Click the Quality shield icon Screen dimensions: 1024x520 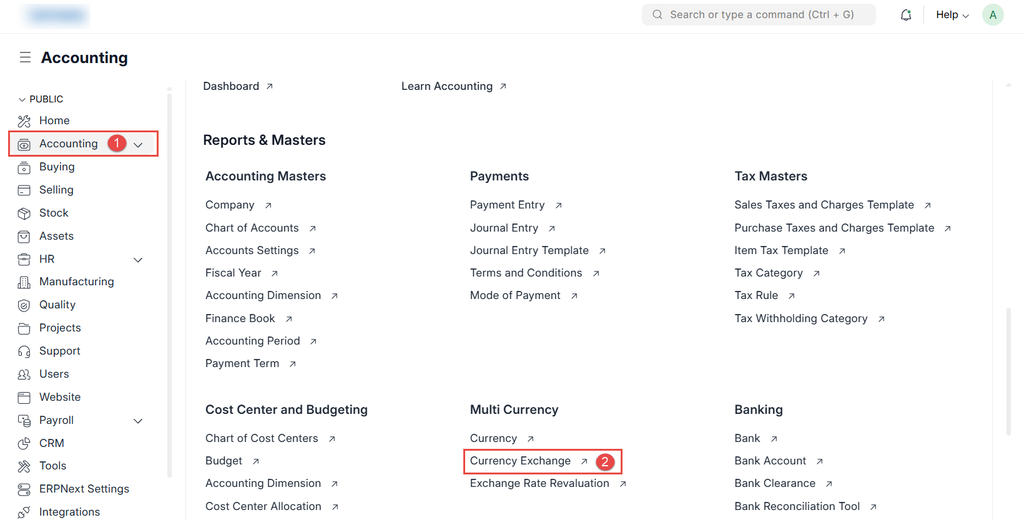click(x=24, y=305)
